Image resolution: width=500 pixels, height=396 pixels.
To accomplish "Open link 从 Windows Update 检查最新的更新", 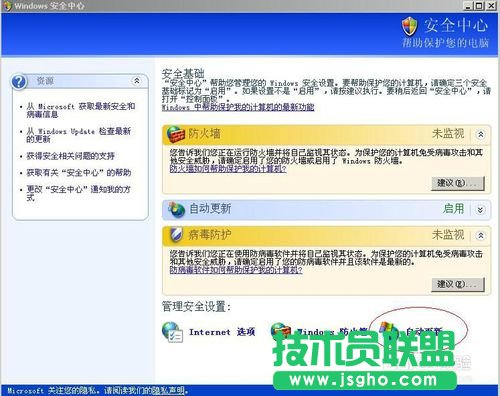I will pyautogui.click(x=79, y=135).
